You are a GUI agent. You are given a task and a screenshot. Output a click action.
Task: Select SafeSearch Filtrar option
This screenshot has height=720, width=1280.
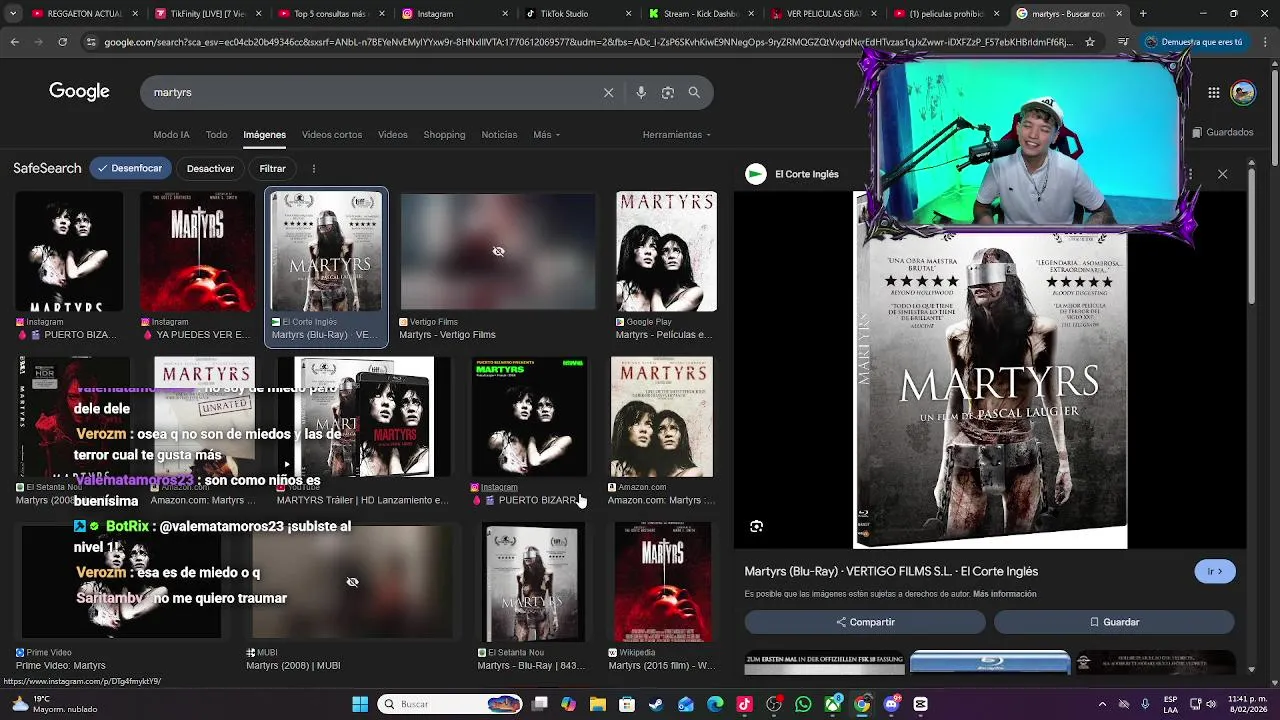click(272, 169)
